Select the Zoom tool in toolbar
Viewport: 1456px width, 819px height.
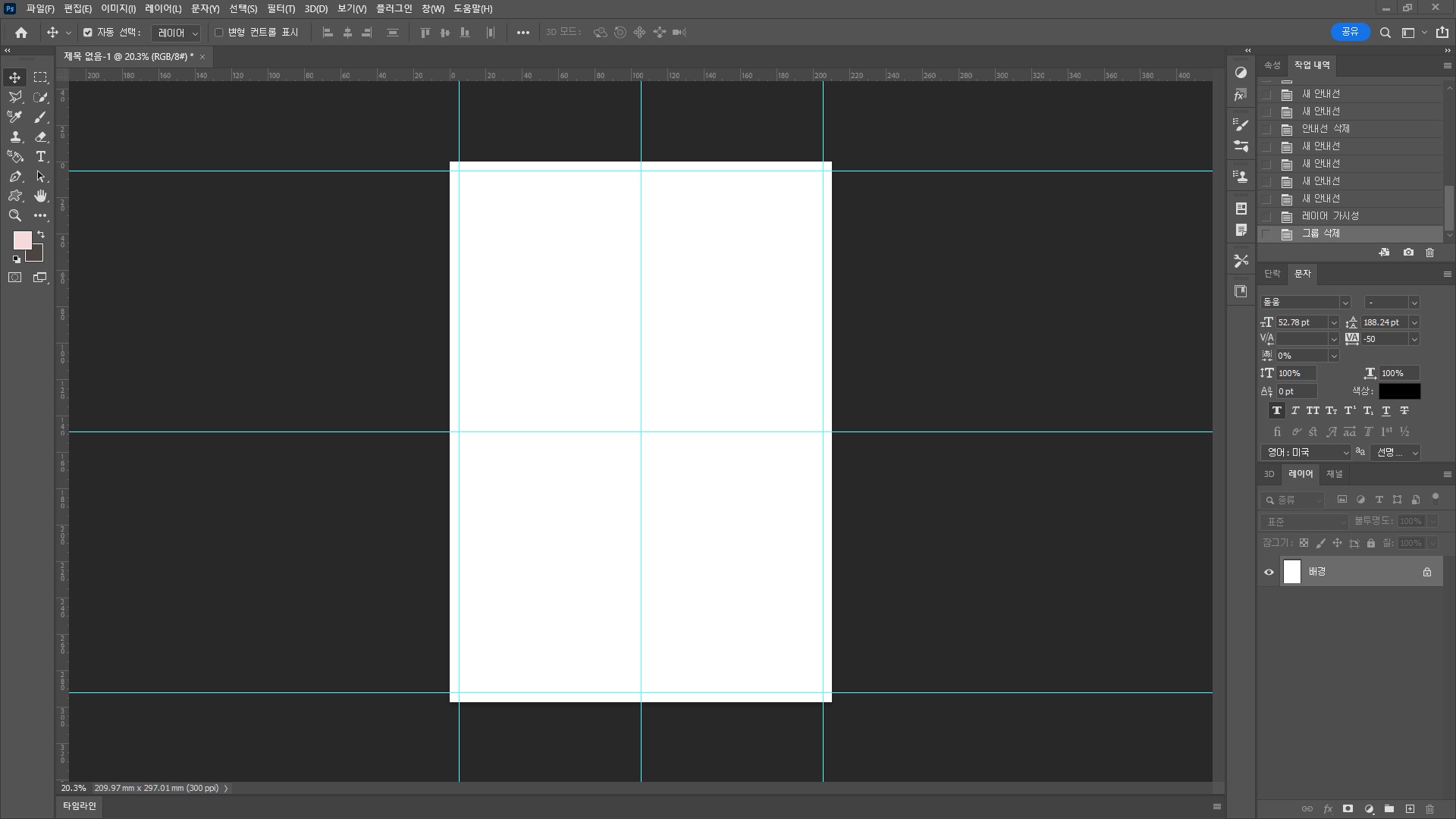[x=14, y=216]
